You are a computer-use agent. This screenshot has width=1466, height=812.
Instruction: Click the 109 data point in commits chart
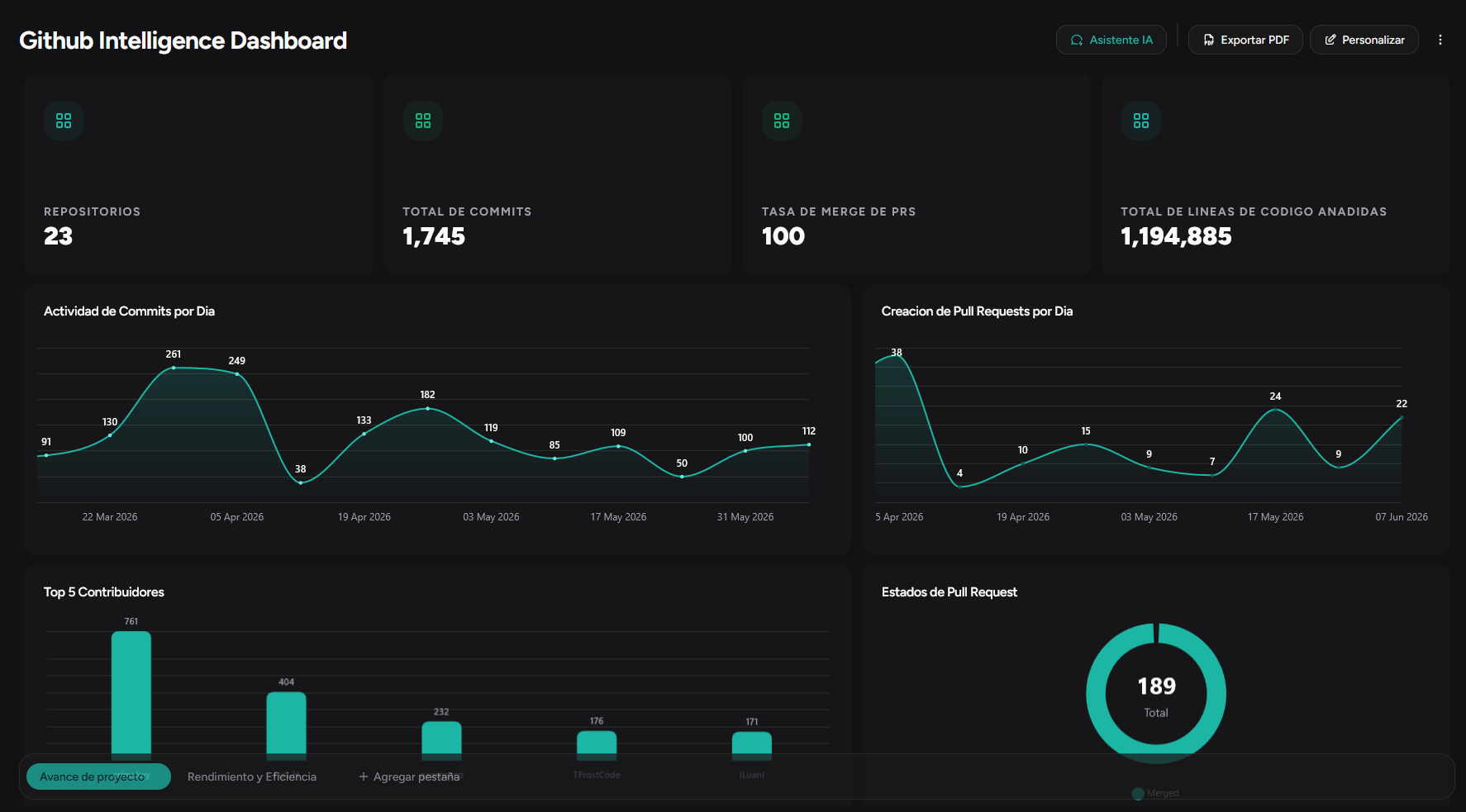click(618, 446)
